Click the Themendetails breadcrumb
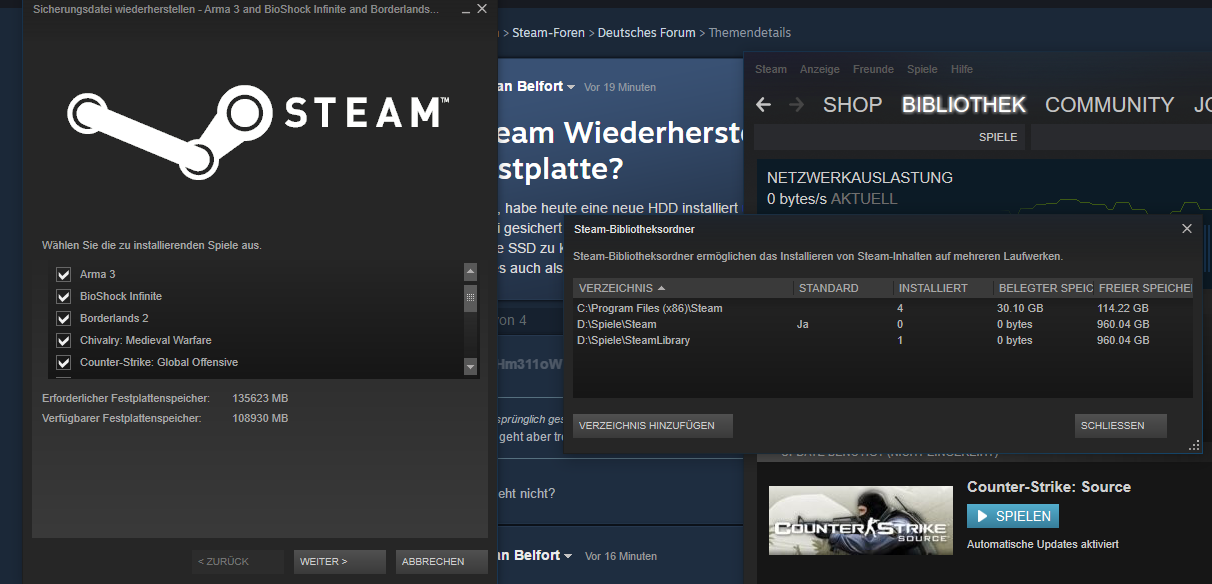Image resolution: width=1212 pixels, height=584 pixels. (x=750, y=33)
